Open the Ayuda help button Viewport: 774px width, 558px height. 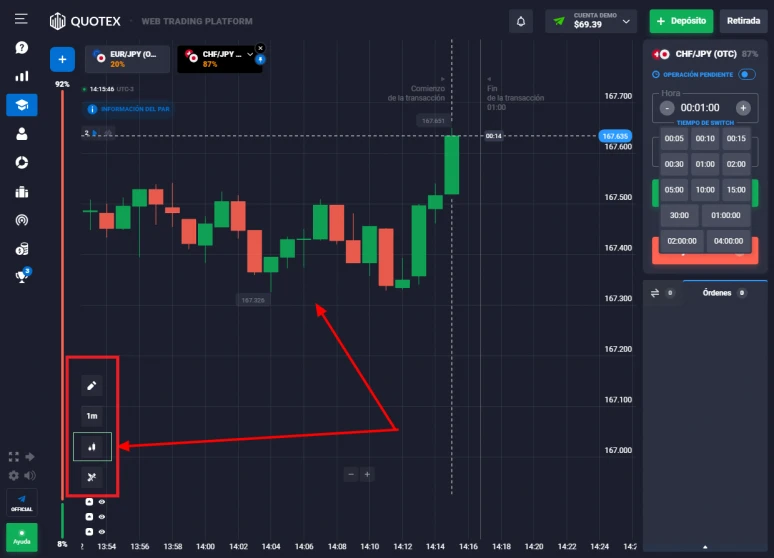click(22, 537)
